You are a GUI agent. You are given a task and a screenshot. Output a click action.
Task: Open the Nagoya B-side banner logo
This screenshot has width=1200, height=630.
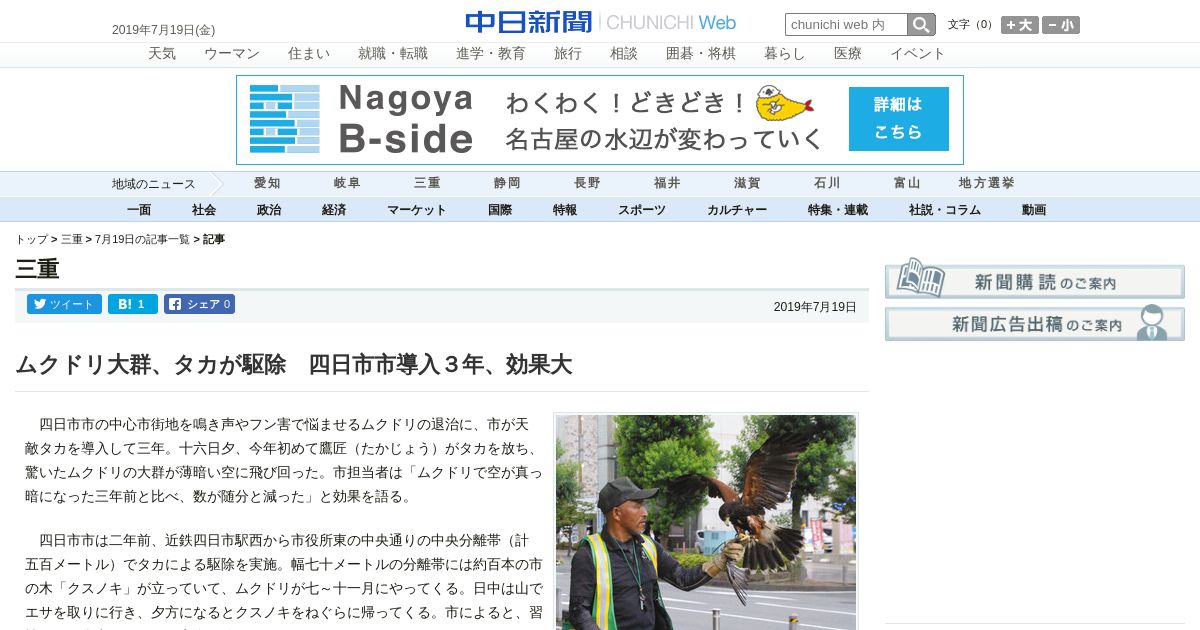tap(362, 119)
